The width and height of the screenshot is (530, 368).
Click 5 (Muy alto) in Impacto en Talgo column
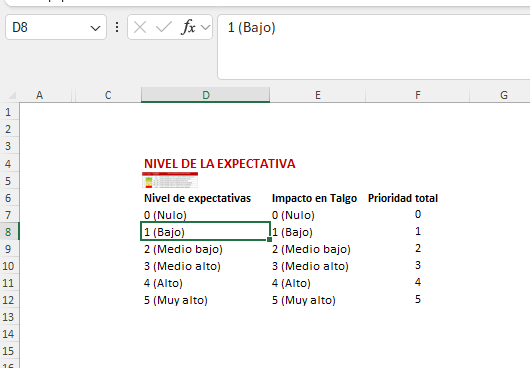pos(304,300)
